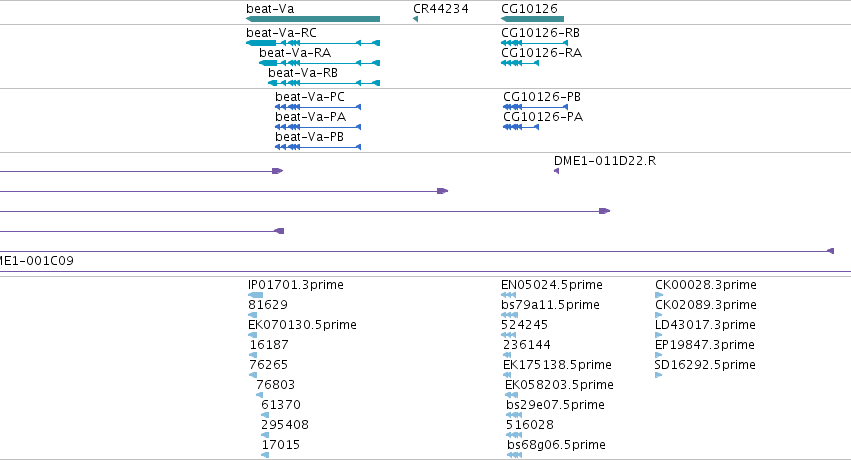Click the CK00028.3prime arrow glyph

(659, 295)
